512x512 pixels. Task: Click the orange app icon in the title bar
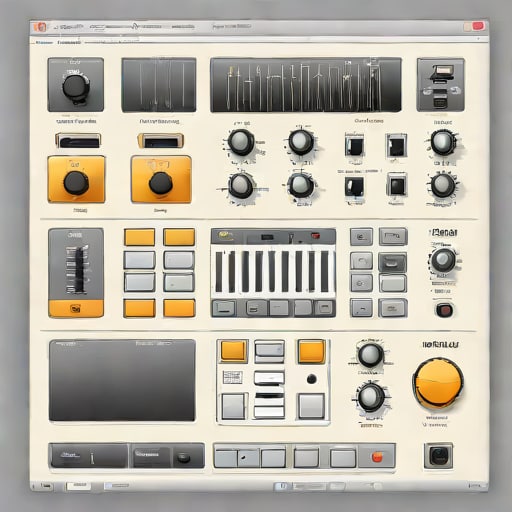point(41,27)
